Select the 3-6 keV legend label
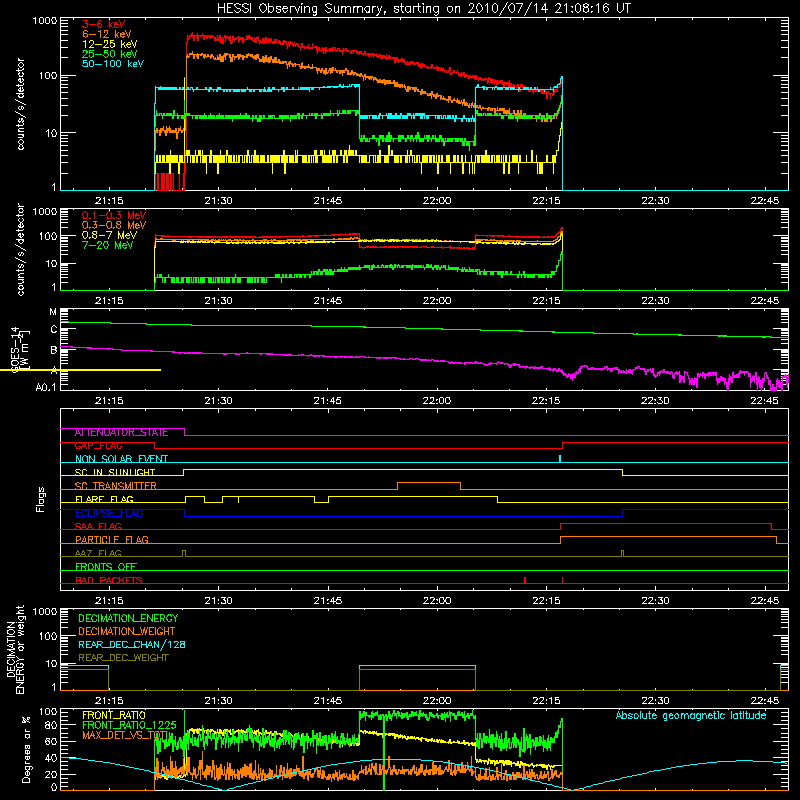 104,24
